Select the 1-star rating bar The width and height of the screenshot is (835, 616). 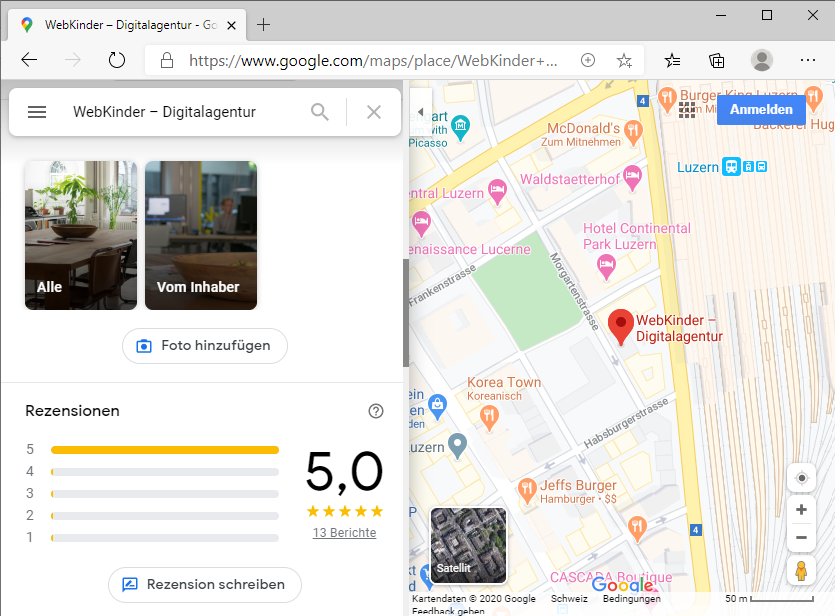click(165, 538)
